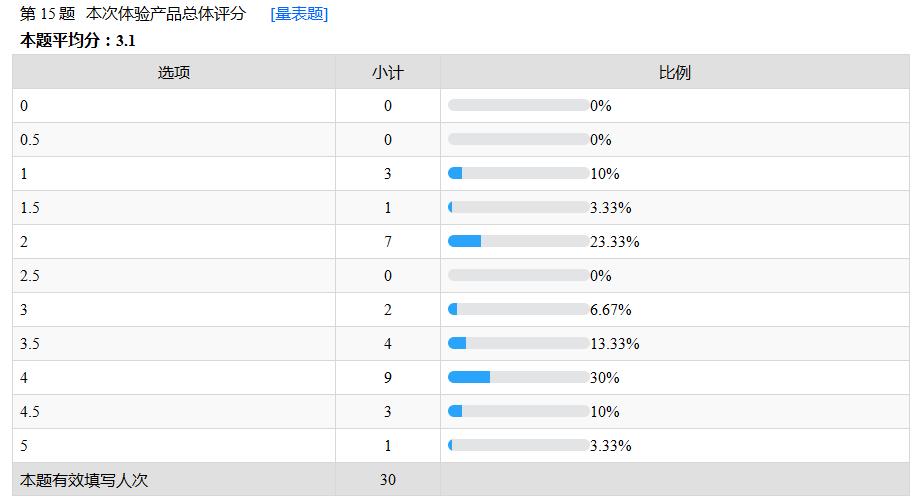Click the 30% progress bar for option 4
922x504 pixels.
point(518,377)
